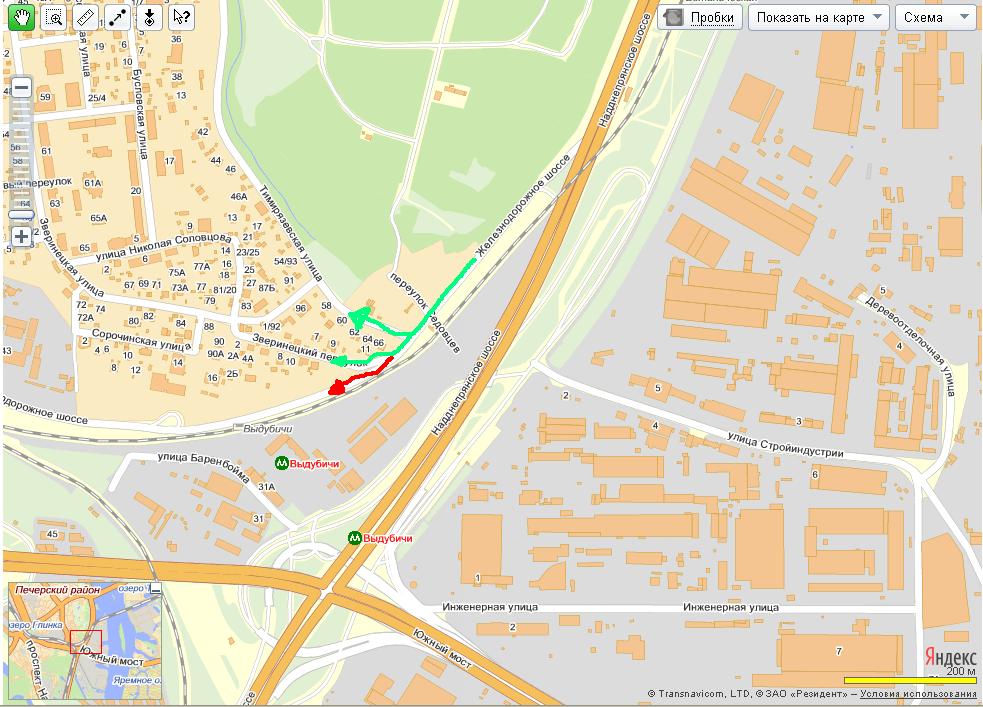Select the ruler distance tool
The image size is (983, 707).
tap(86, 17)
